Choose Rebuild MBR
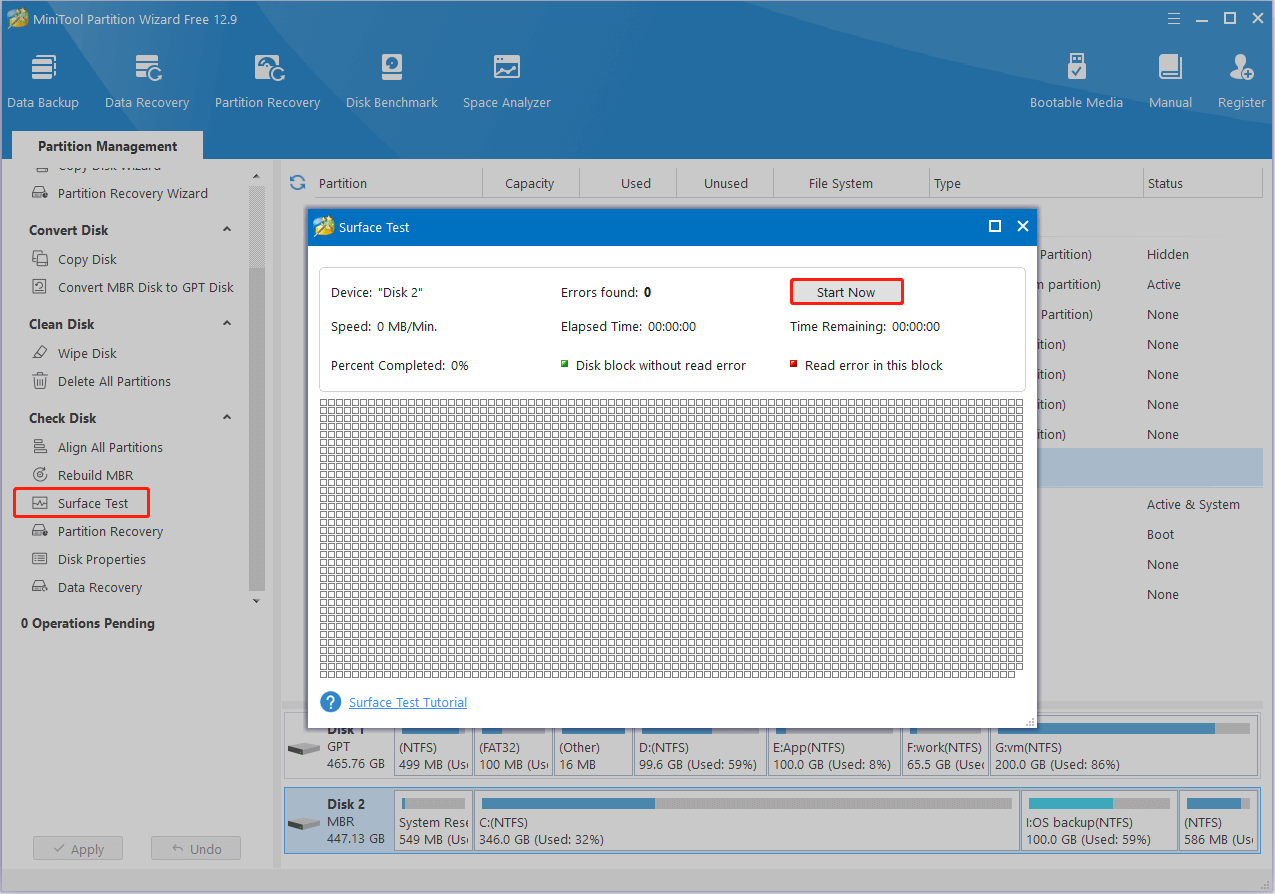The width and height of the screenshot is (1275, 894). pyautogui.click(x=95, y=475)
